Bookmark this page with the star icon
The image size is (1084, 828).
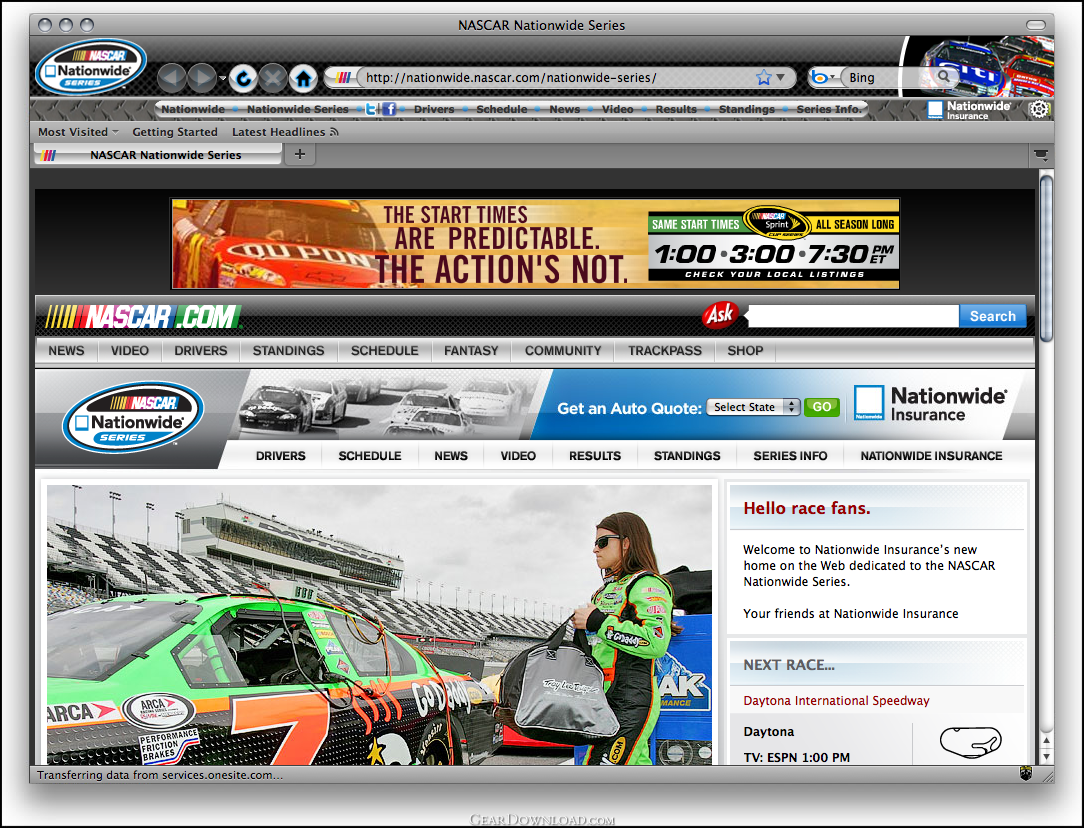click(x=764, y=77)
